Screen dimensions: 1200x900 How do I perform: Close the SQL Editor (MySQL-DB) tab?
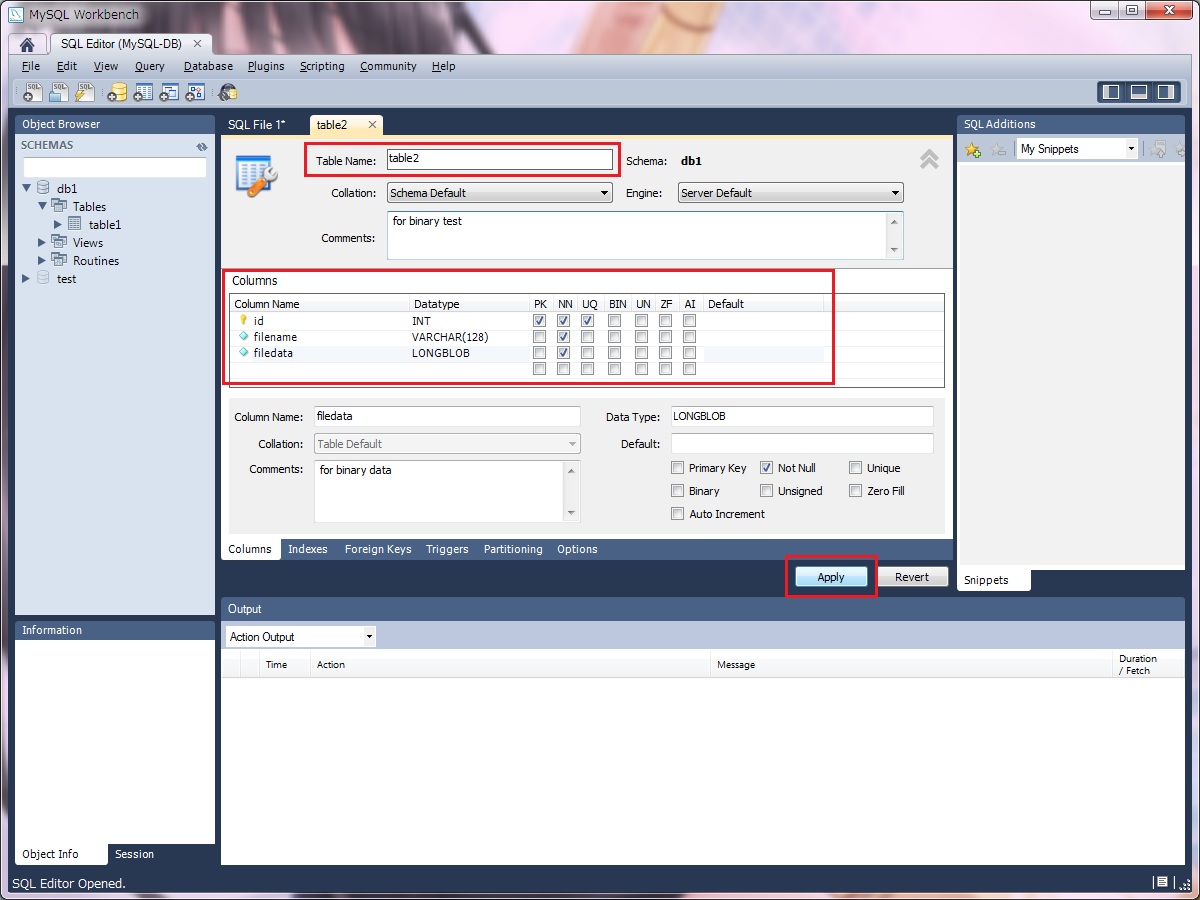point(197,44)
